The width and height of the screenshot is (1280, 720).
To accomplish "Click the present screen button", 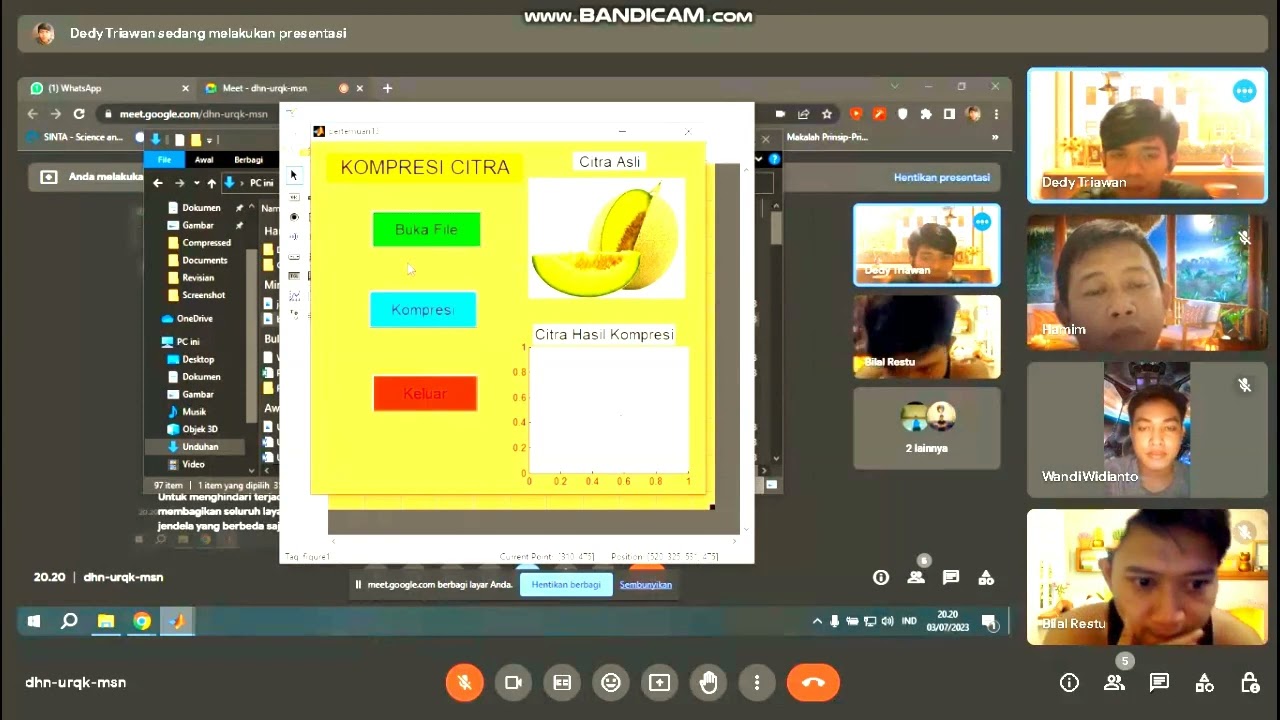I will coord(660,682).
